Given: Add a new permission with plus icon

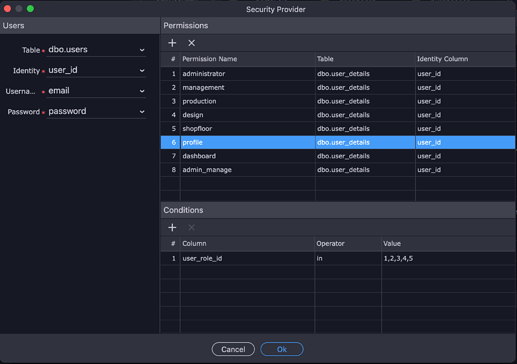Looking at the screenshot, I should (x=172, y=43).
